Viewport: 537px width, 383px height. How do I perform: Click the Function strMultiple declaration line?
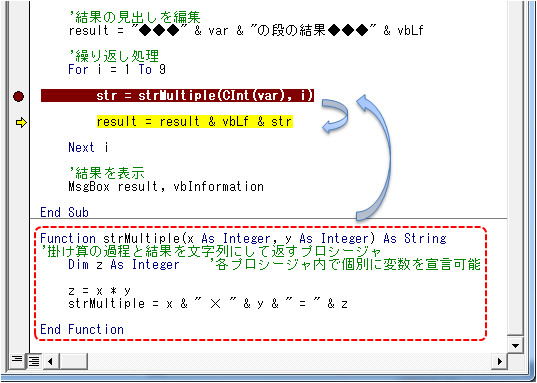[x=243, y=238]
